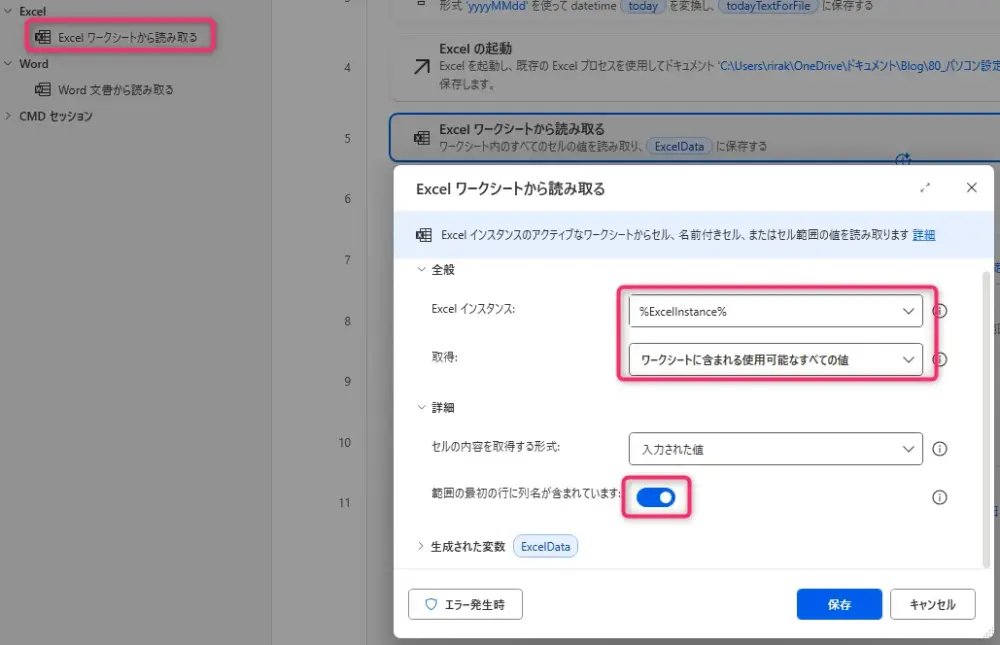Image resolution: width=1000 pixels, height=645 pixels.
Task: Click the arrow icon of 'Excel の起動' step
Action: click(x=422, y=66)
